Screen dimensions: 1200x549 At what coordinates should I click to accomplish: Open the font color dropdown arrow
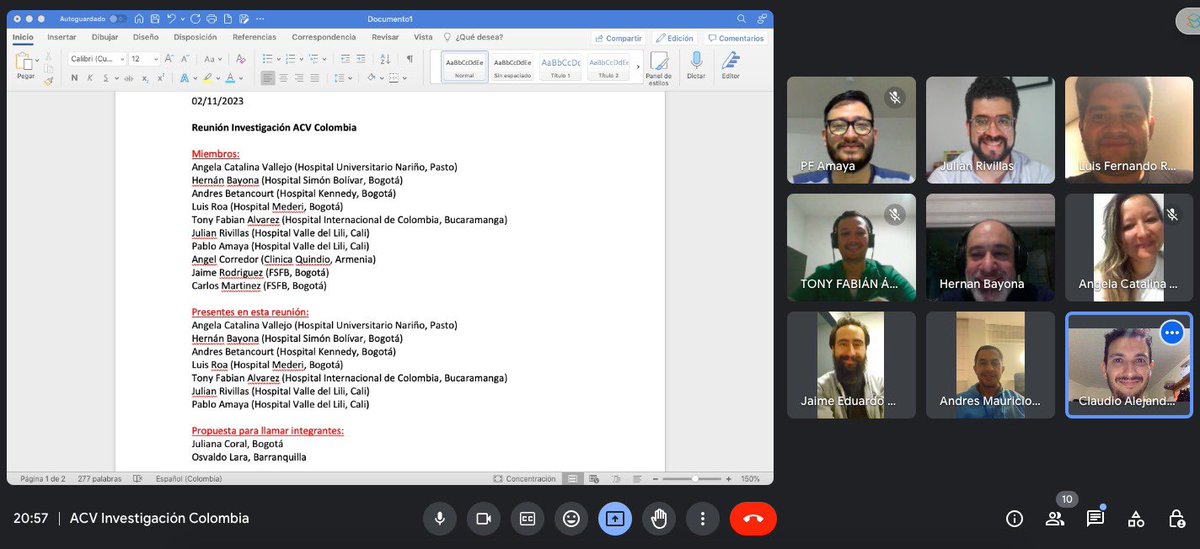[241, 78]
